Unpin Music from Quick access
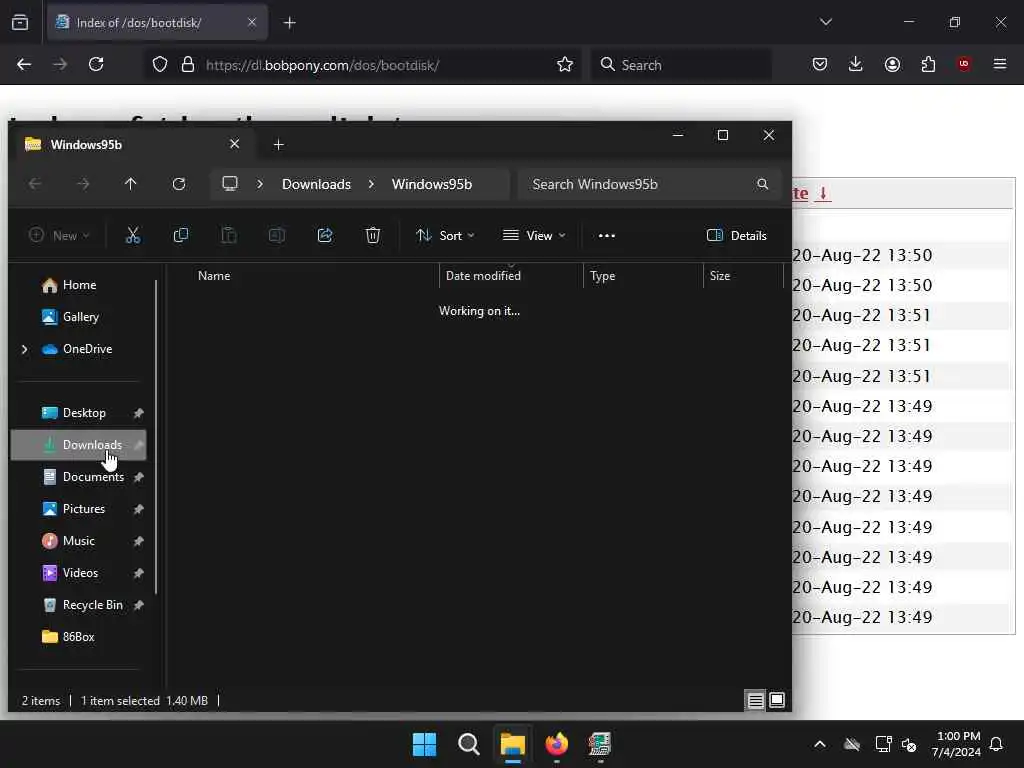 click(x=138, y=541)
